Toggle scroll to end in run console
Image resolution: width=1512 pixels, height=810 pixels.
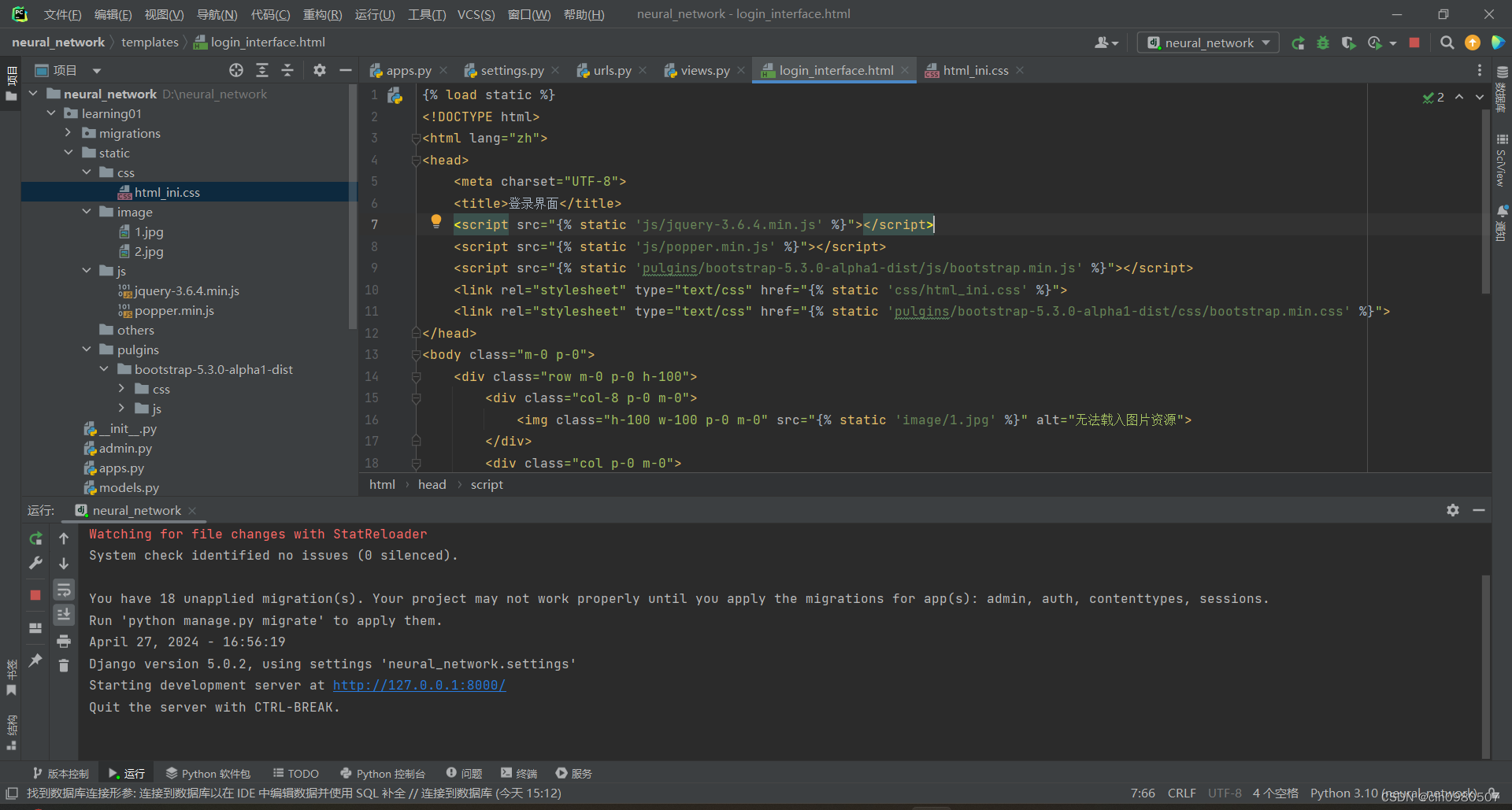[64, 615]
